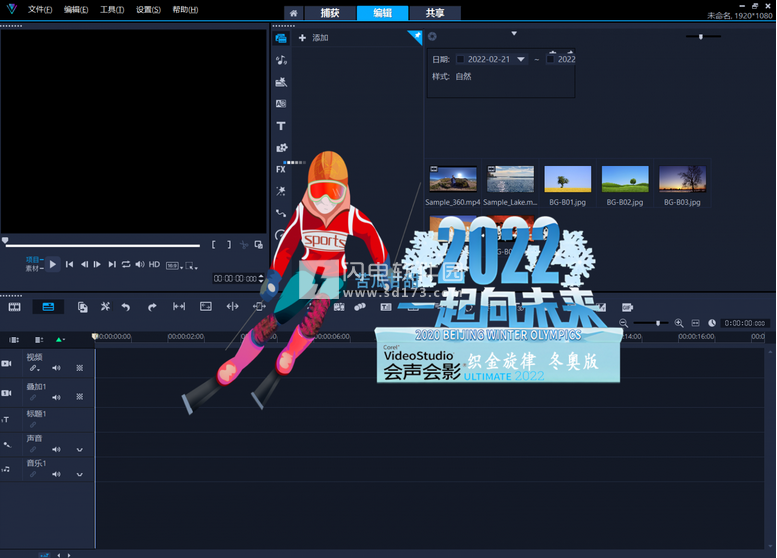
Task: Click the Slip tool icon
Action: (x=179, y=307)
